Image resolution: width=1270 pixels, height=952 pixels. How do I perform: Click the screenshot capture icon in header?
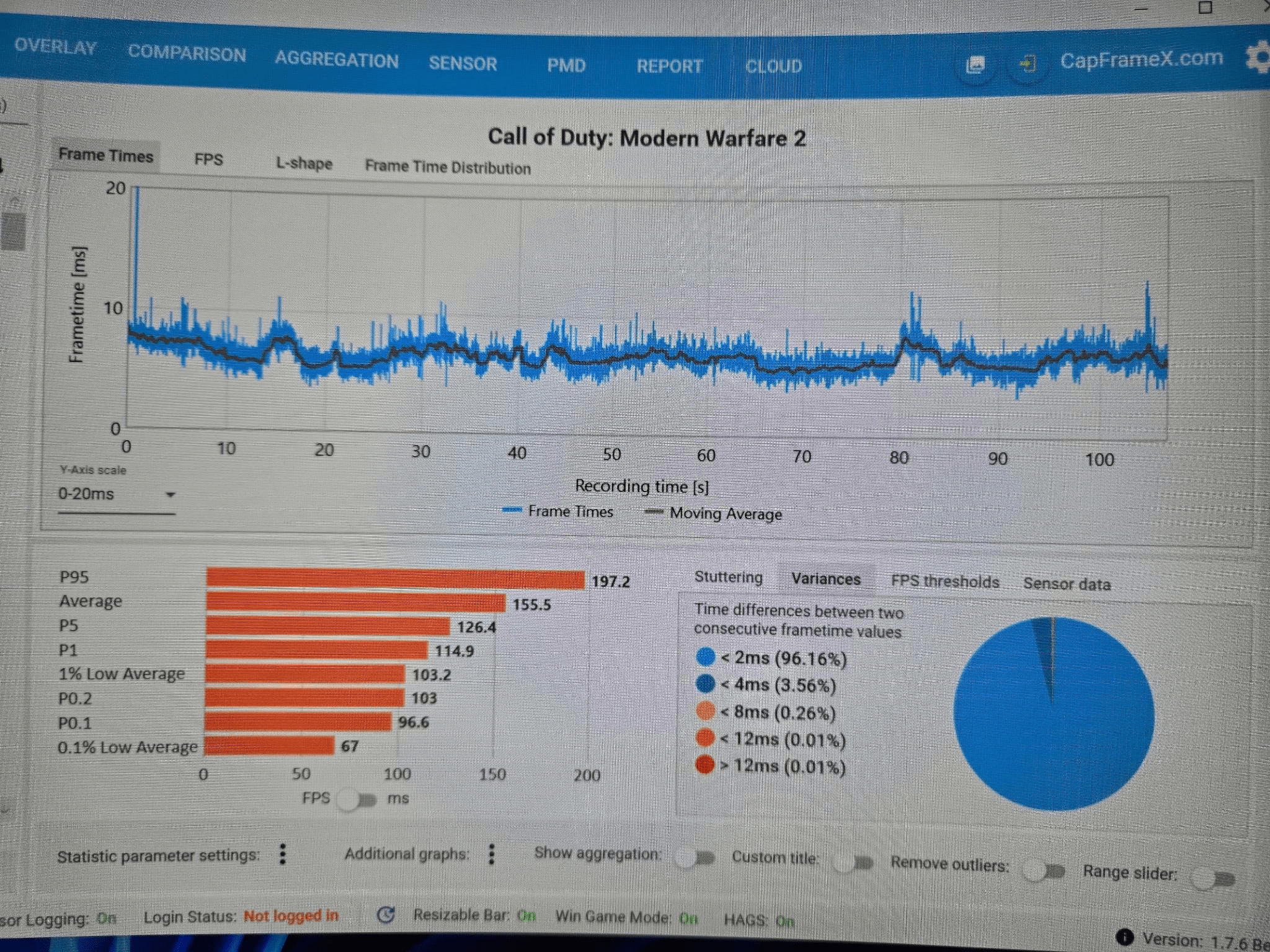click(x=975, y=64)
